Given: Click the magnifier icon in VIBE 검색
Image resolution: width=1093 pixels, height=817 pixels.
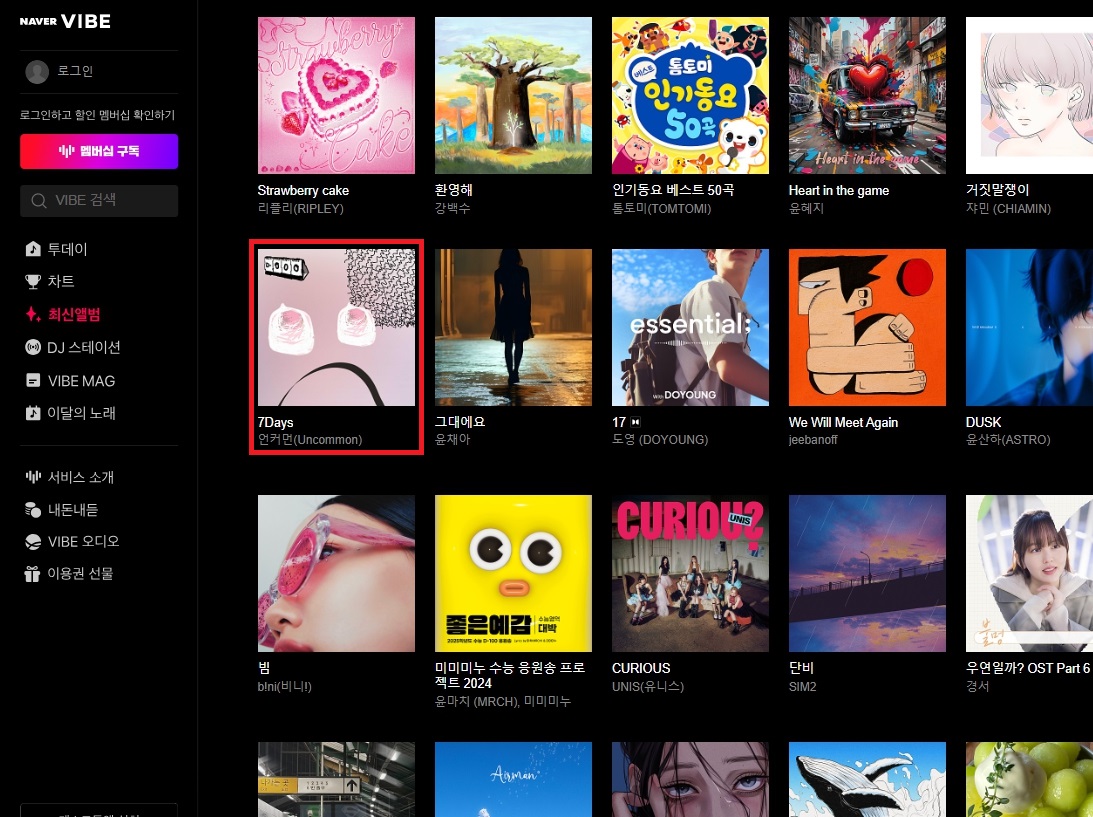Looking at the screenshot, I should click(x=39, y=201).
